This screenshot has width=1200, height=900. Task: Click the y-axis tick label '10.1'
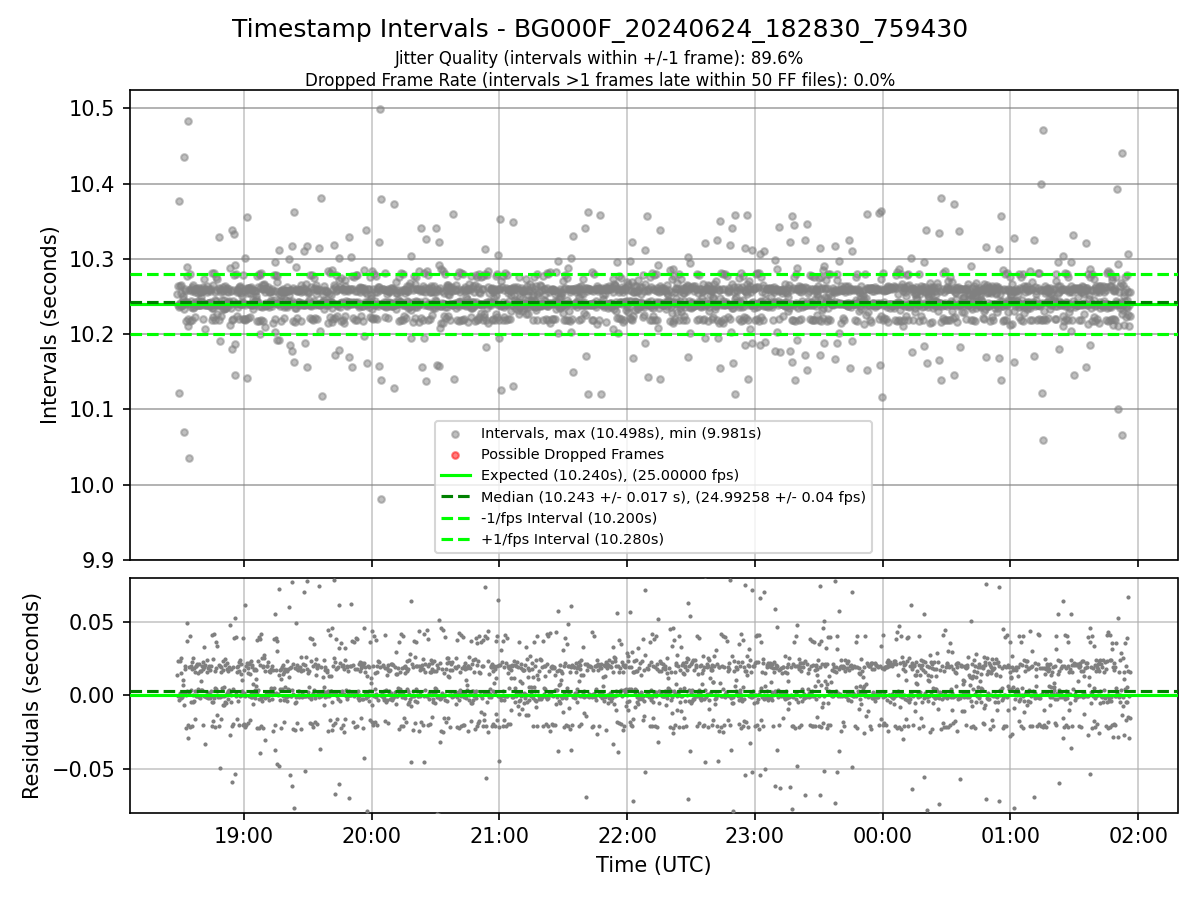click(x=92, y=410)
